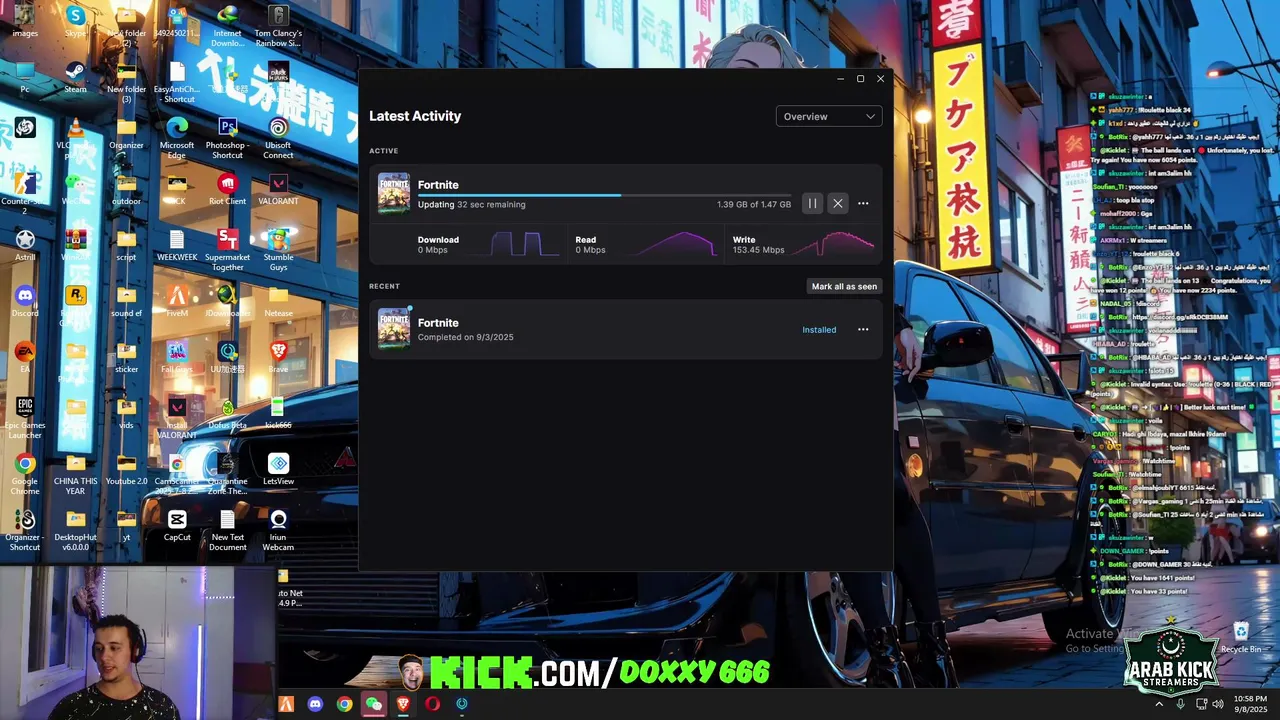Open Discord from the taskbar
This screenshot has width=1280, height=720.
[x=315, y=704]
